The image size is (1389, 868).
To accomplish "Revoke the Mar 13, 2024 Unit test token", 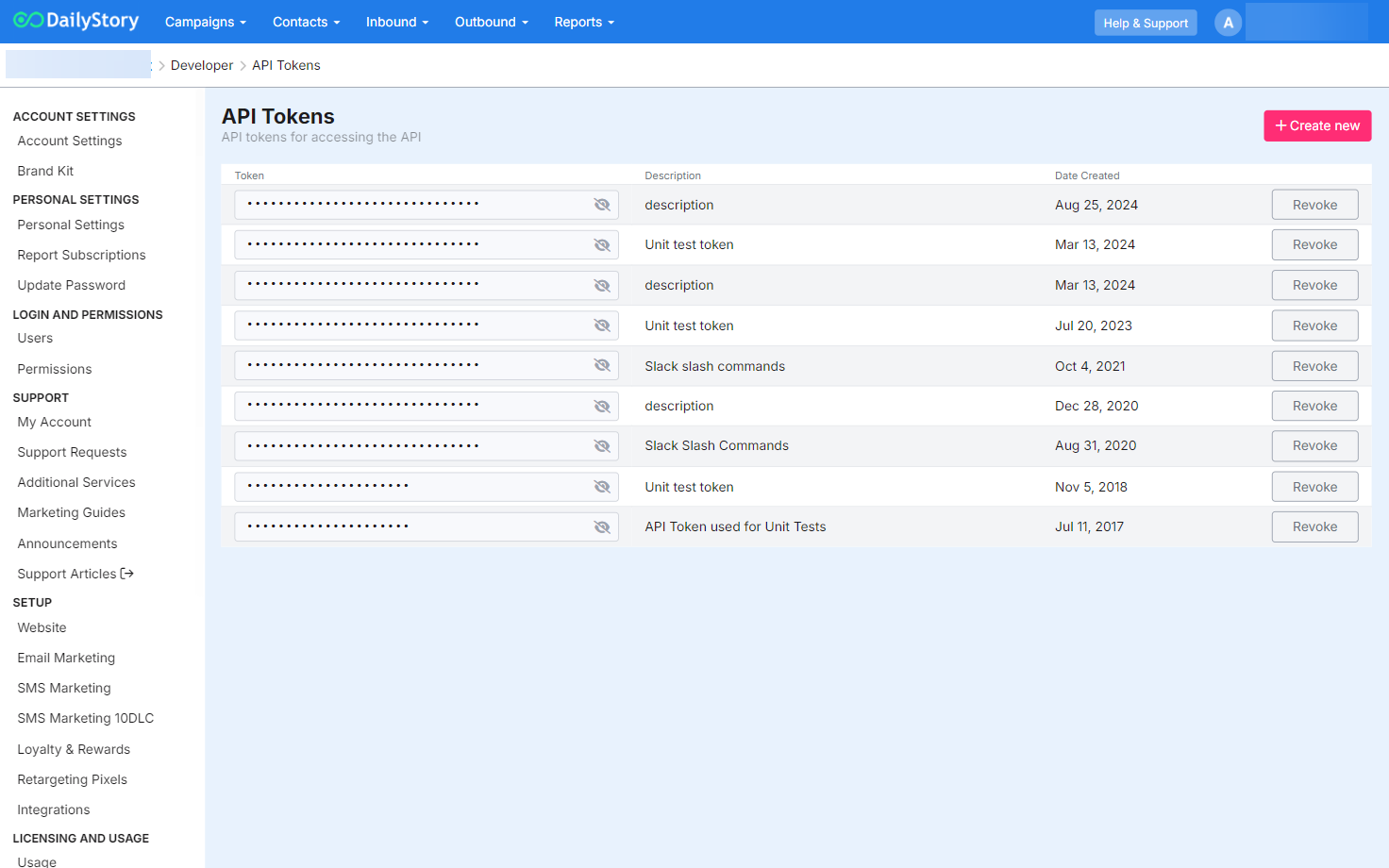I will 1314,244.
